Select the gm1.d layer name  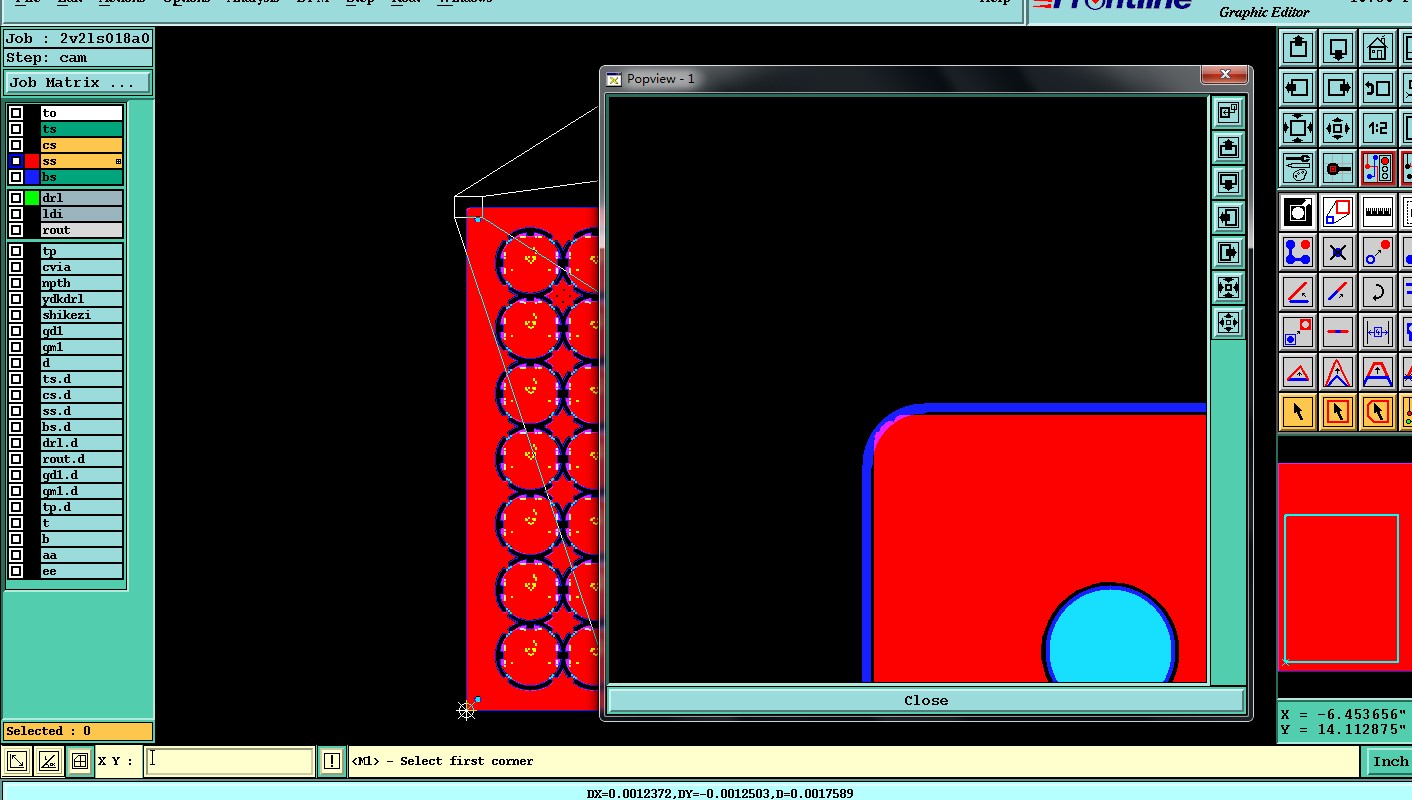coord(81,491)
